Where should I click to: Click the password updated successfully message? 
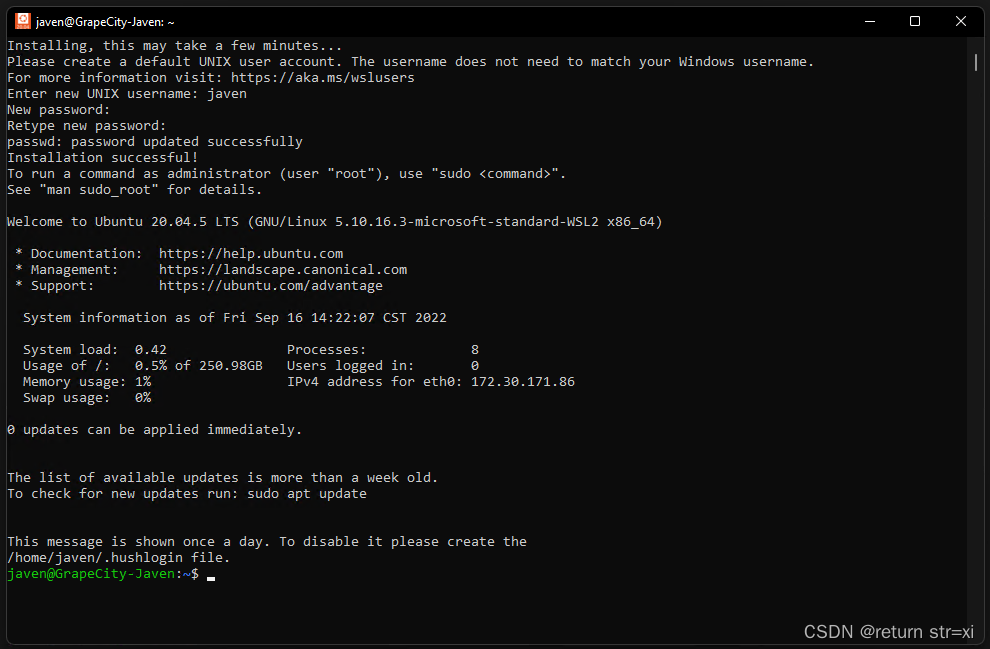[153, 141]
